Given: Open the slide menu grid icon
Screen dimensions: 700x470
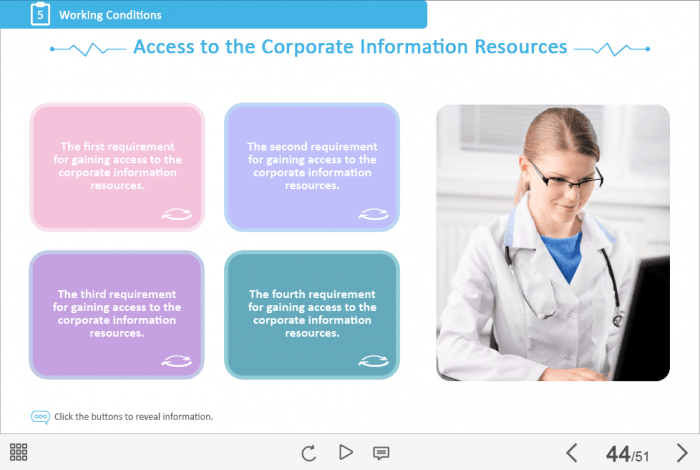Looking at the screenshot, I should (x=18, y=452).
